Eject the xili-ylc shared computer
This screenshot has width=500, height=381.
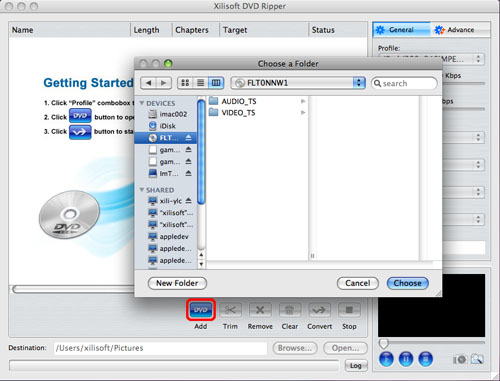(188, 200)
